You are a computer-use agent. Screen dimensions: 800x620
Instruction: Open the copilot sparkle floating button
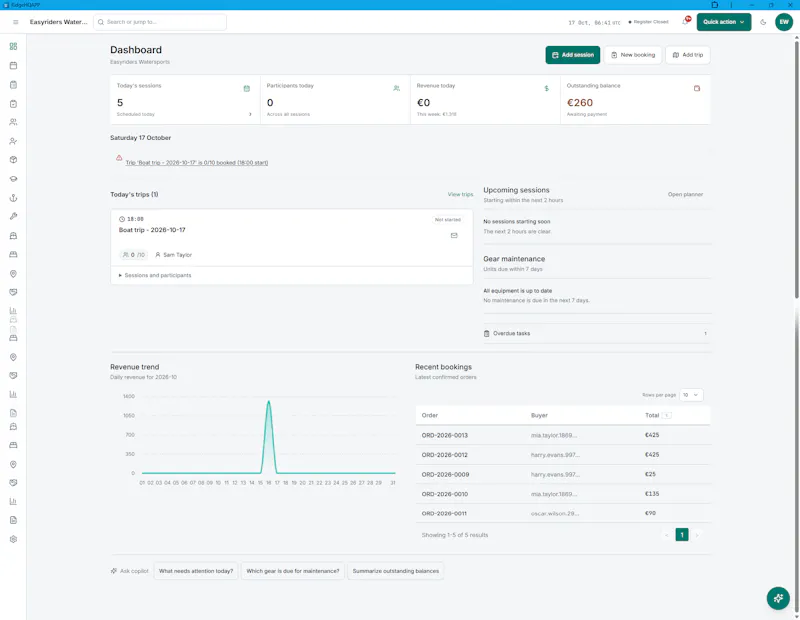tap(778, 598)
